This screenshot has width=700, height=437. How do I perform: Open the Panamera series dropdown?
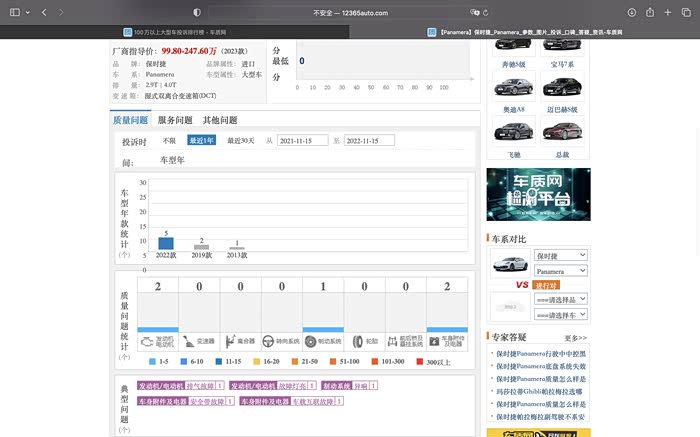point(560,271)
